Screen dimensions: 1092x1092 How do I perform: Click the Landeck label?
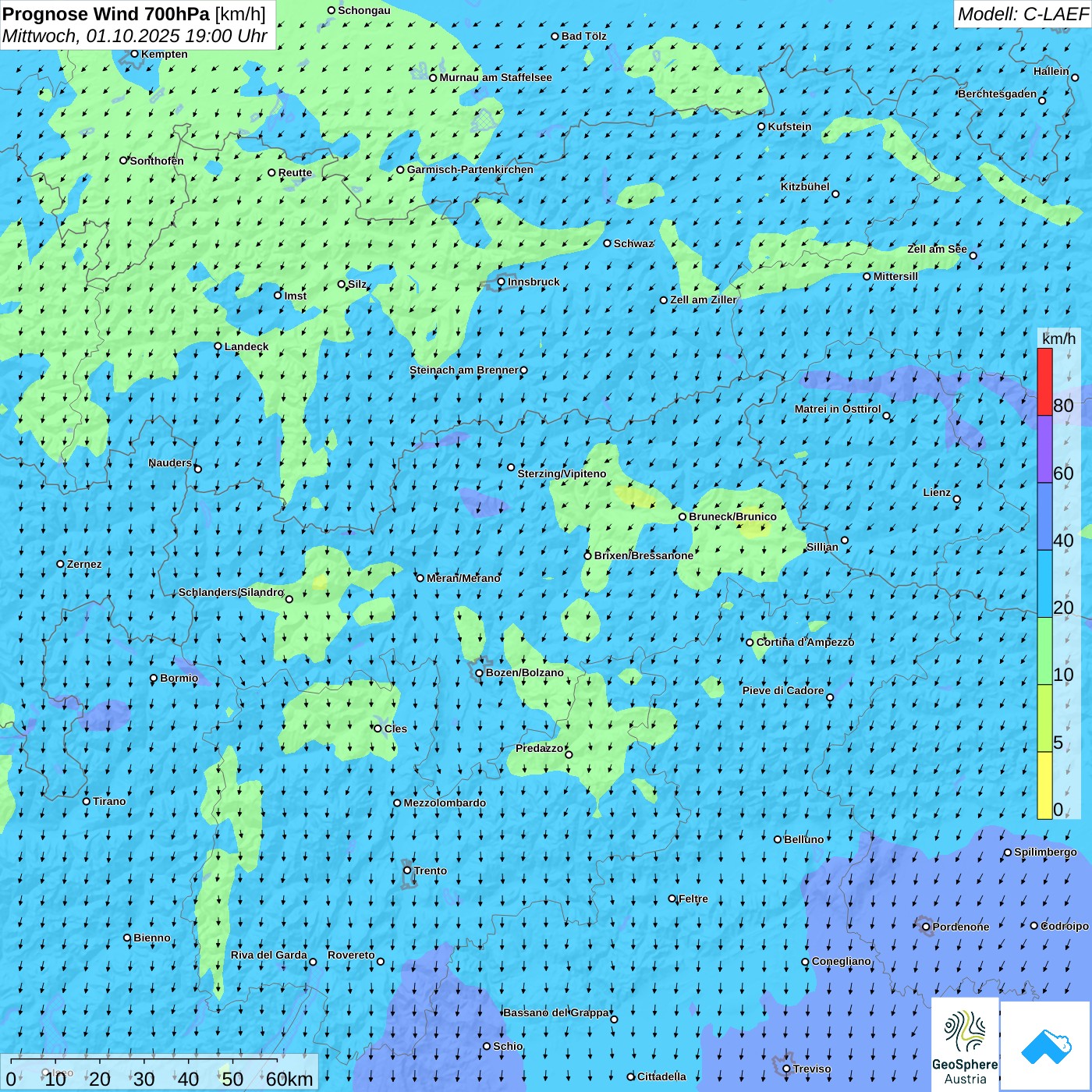point(246,346)
